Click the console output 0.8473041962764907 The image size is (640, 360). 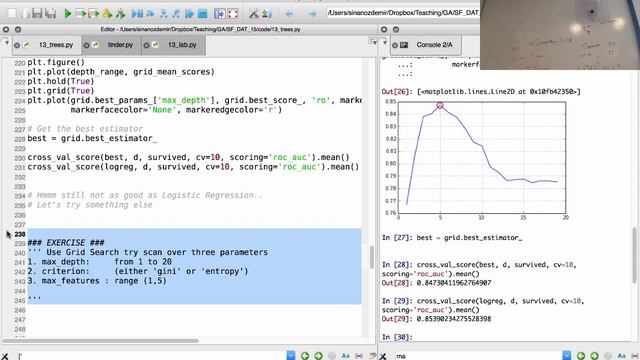(454, 283)
